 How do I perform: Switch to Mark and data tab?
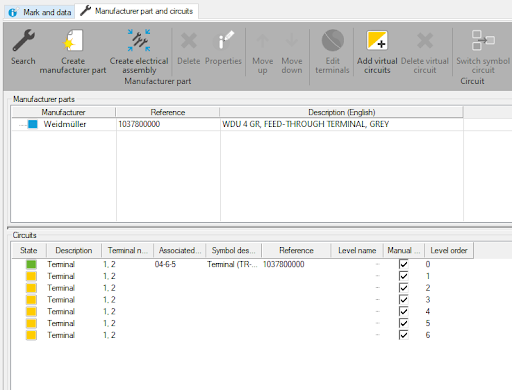coord(39,12)
